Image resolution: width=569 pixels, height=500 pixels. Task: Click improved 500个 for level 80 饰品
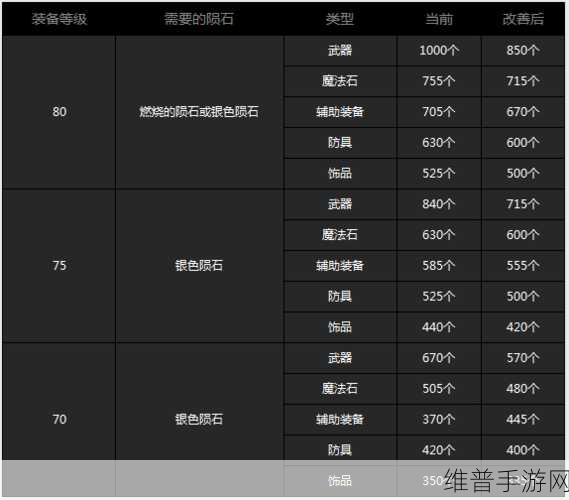[x=523, y=173]
